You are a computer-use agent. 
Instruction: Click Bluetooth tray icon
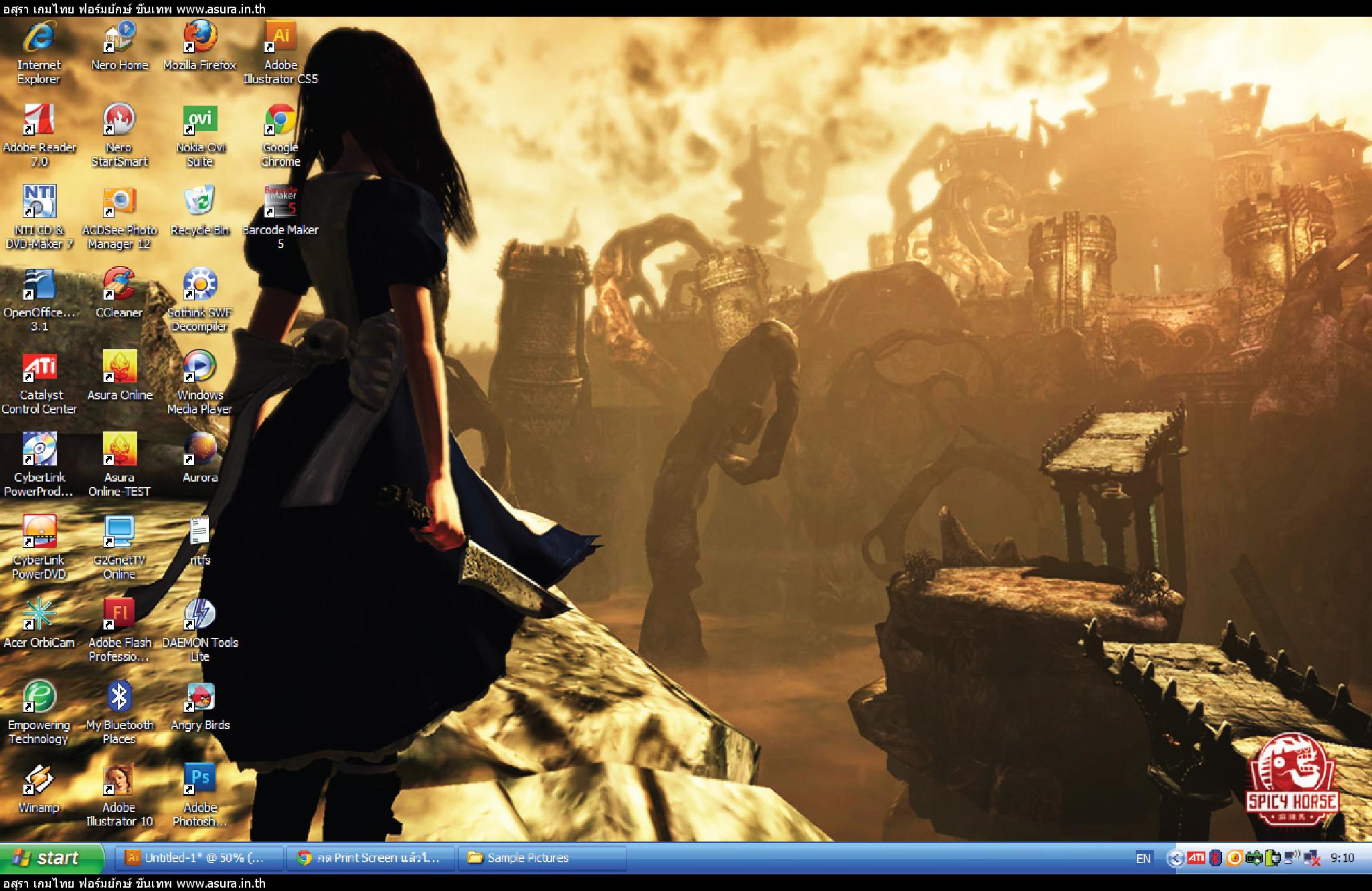(1215, 858)
